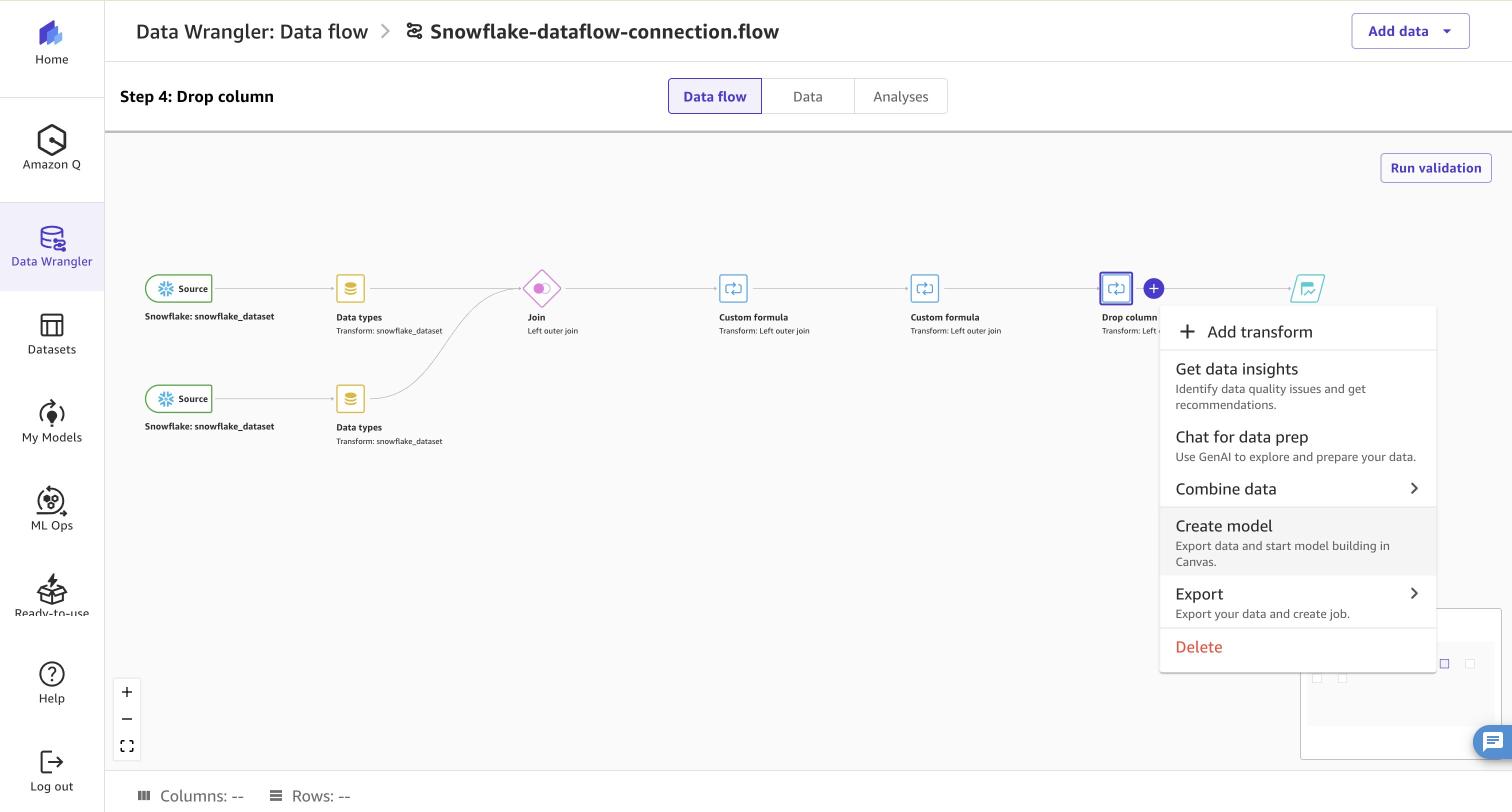Select the final model output node

(1307, 288)
